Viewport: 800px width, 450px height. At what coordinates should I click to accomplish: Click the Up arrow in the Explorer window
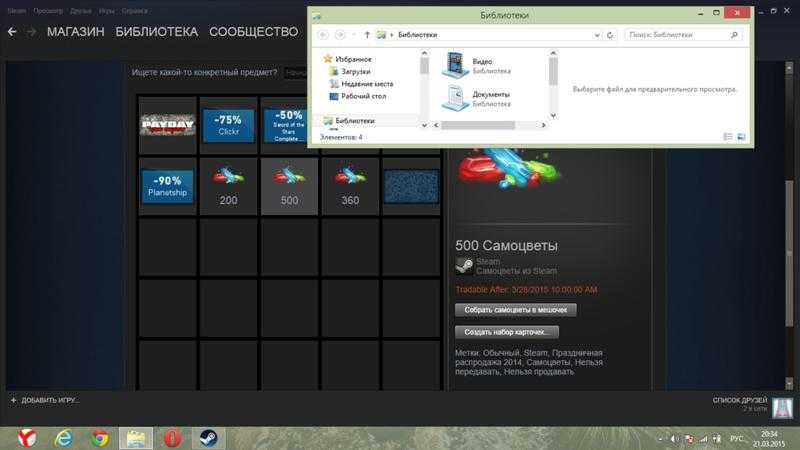tap(367, 35)
